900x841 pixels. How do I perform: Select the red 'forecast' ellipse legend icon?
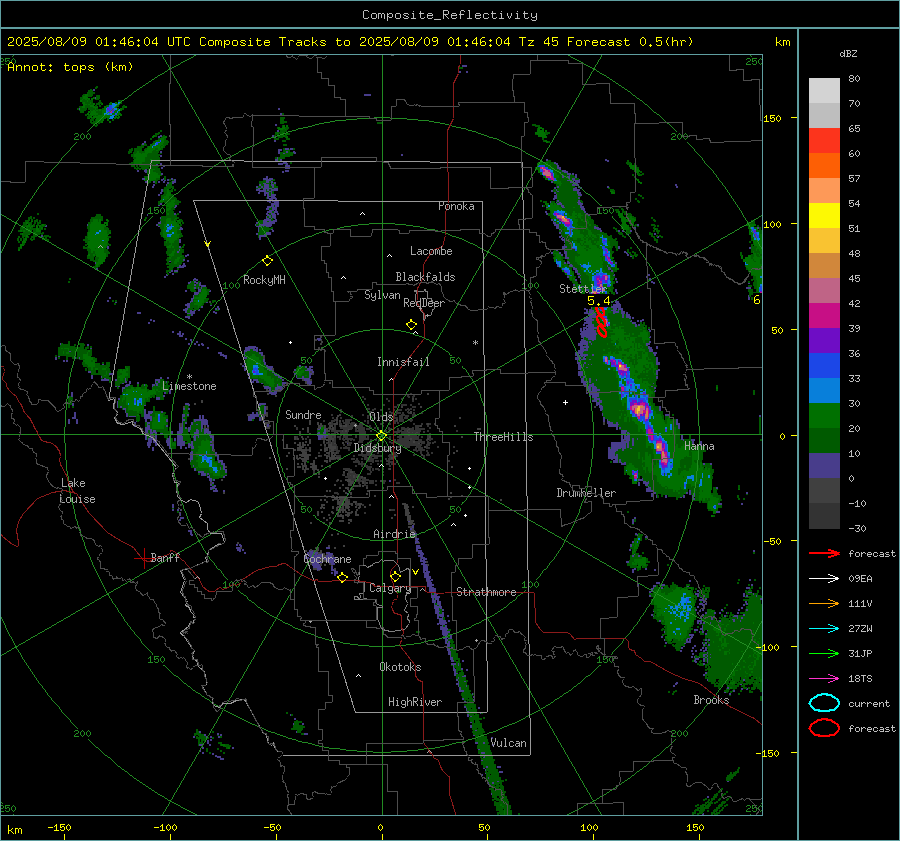click(x=824, y=728)
